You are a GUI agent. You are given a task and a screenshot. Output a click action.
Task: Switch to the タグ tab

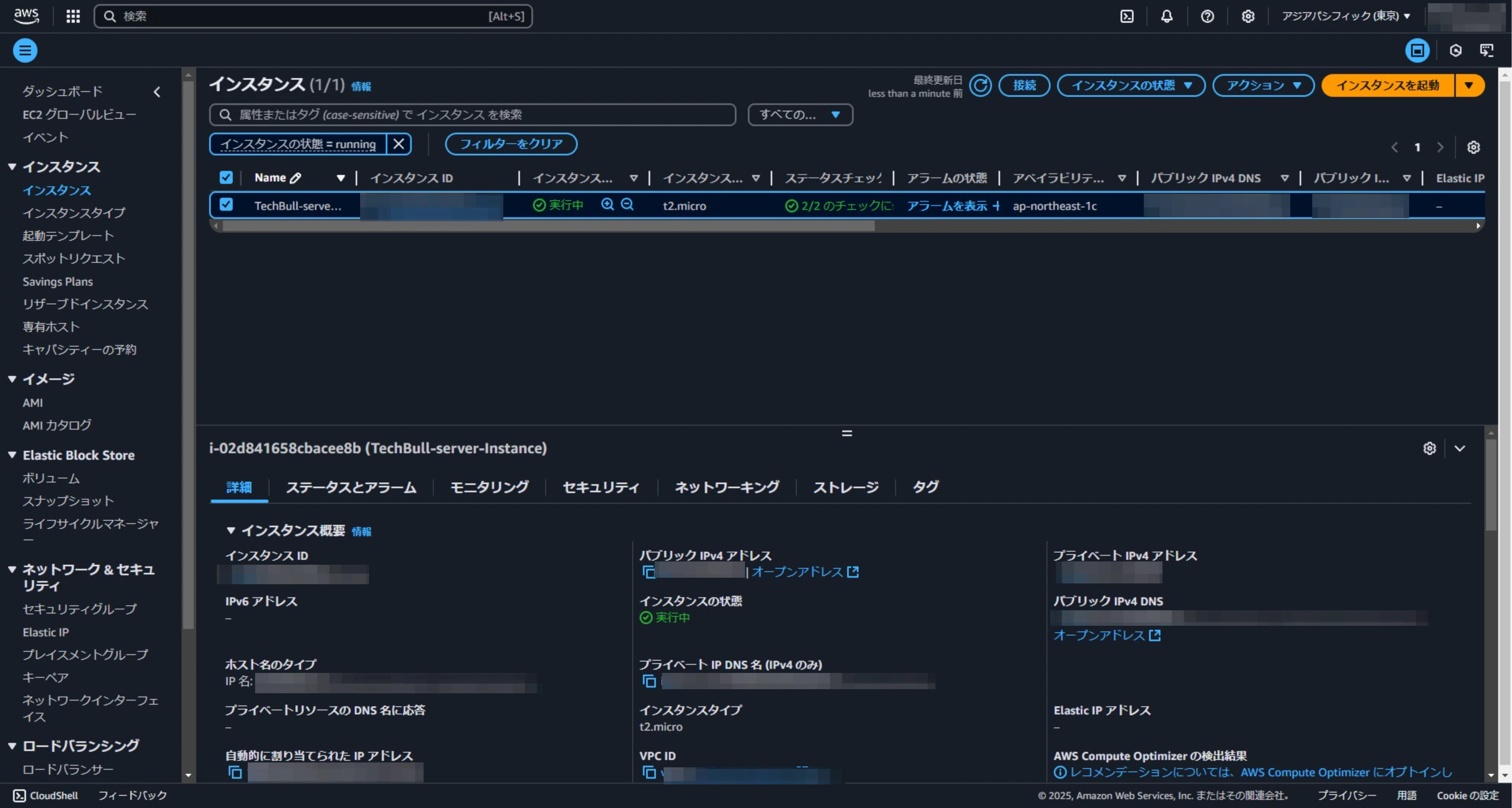tap(926, 487)
